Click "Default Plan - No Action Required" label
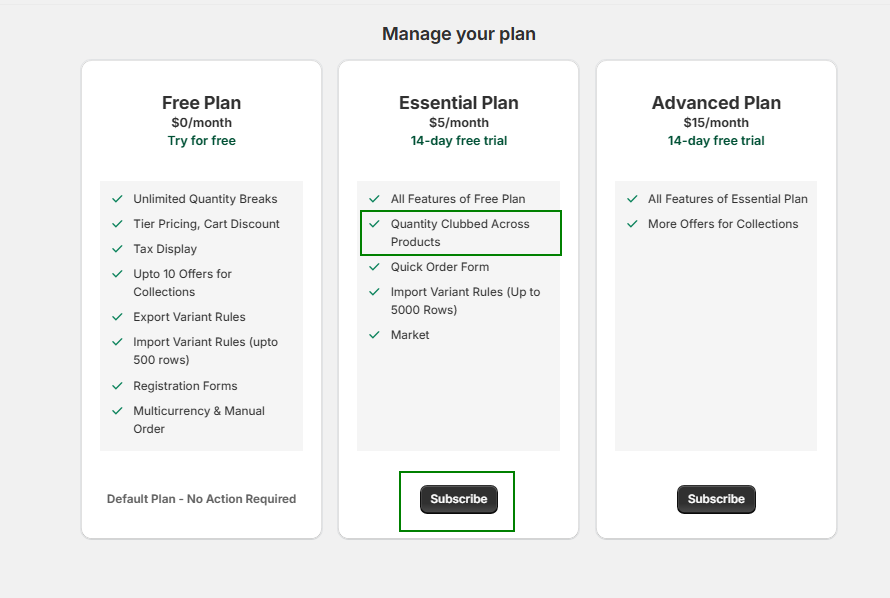The image size is (890, 598). point(201,499)
